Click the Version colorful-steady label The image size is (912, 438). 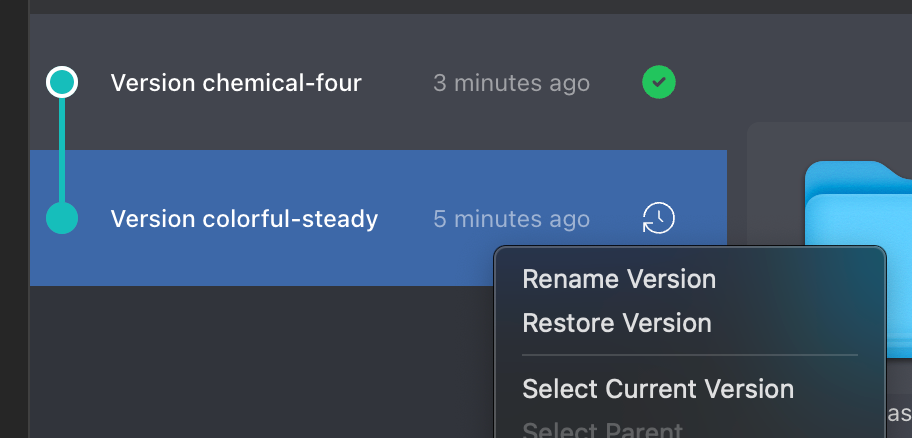(244, 219)
